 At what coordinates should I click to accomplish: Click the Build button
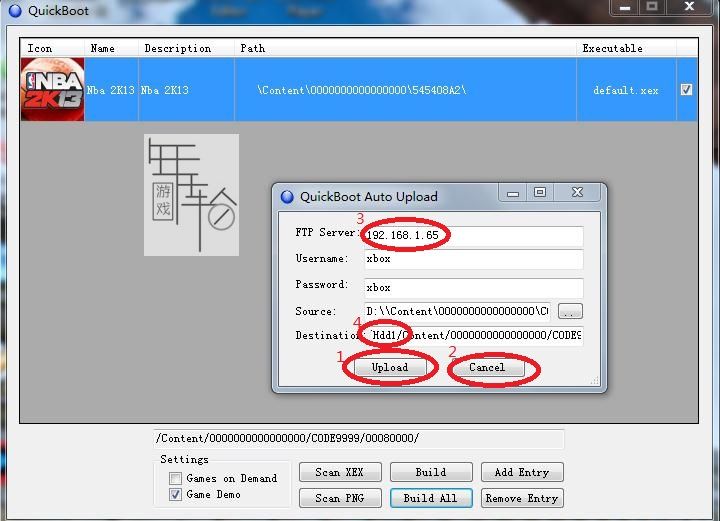[431, 472]
